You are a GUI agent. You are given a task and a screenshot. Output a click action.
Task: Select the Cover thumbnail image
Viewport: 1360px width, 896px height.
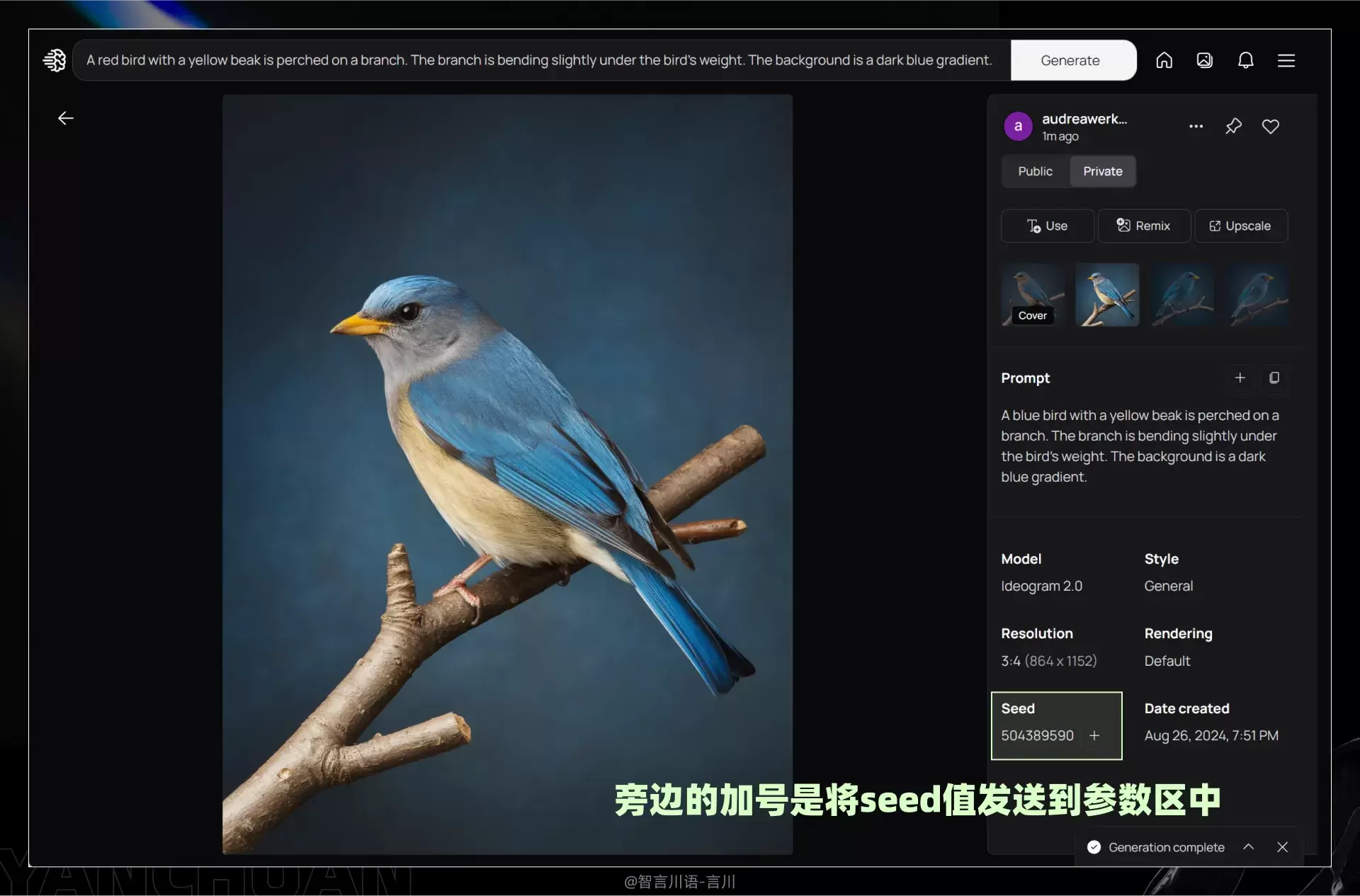coord(1033,295)
